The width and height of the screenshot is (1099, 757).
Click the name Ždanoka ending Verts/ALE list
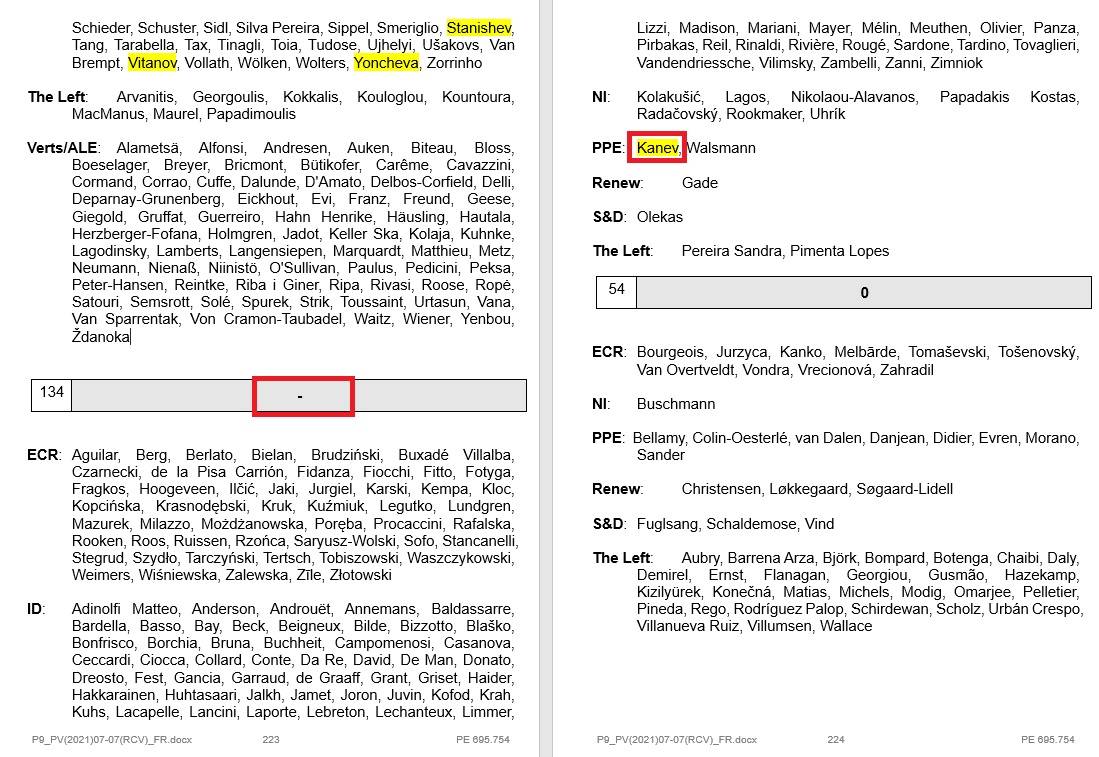[x=100, y=337]
